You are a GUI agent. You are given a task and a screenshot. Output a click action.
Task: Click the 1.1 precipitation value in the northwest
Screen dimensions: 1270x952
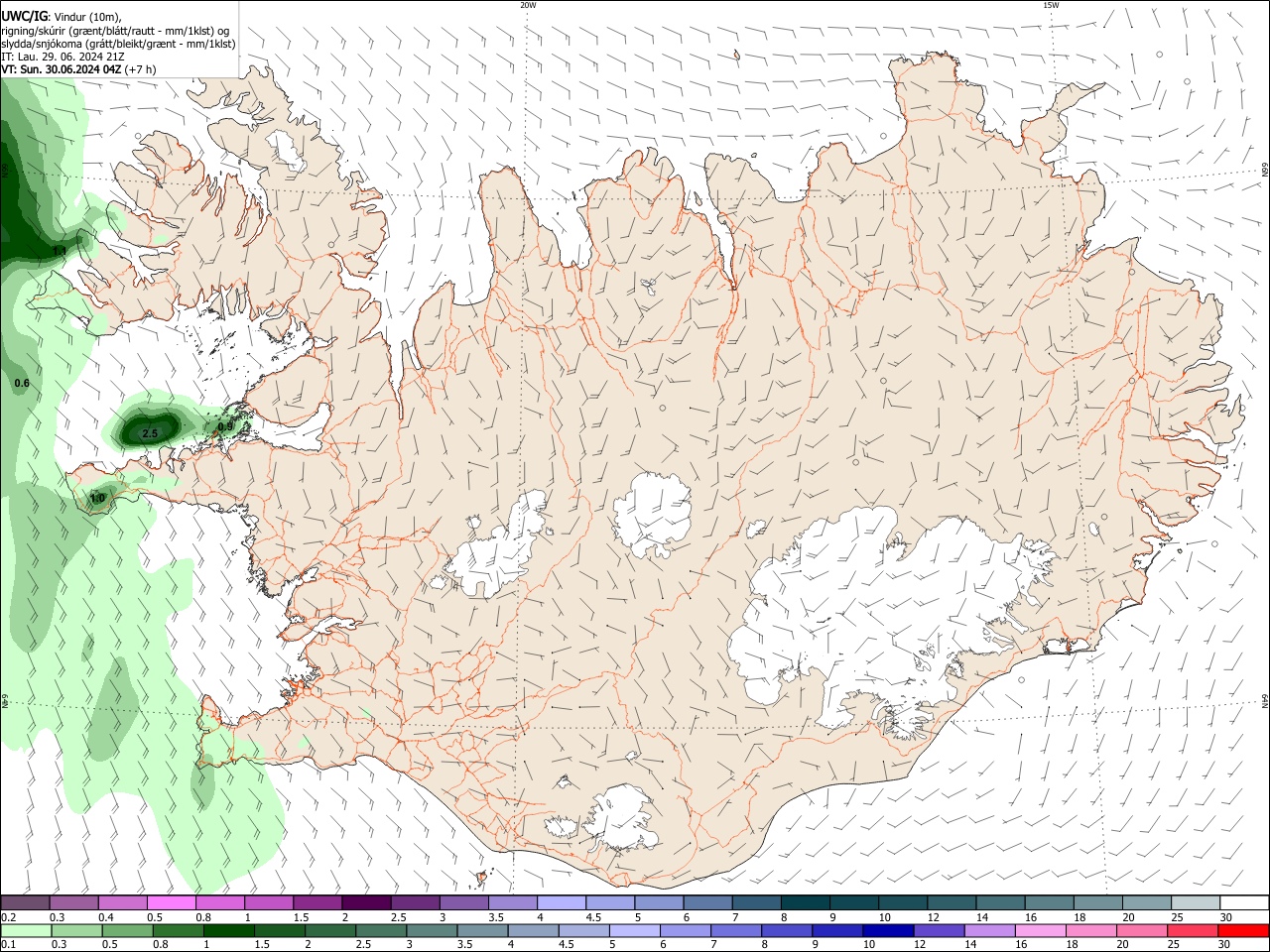59,251
